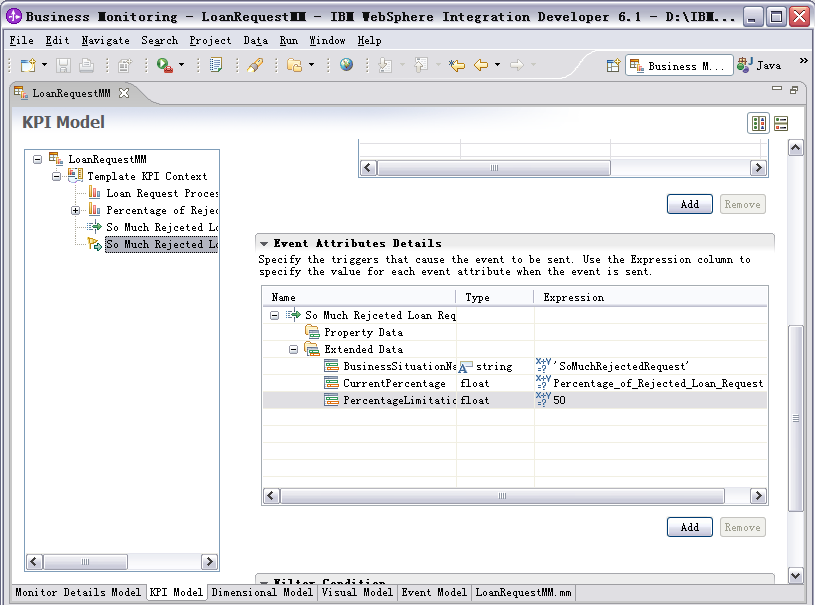Click the Print toolbar icon
This screenshot has width=815, height=605.
click(87, 65)
